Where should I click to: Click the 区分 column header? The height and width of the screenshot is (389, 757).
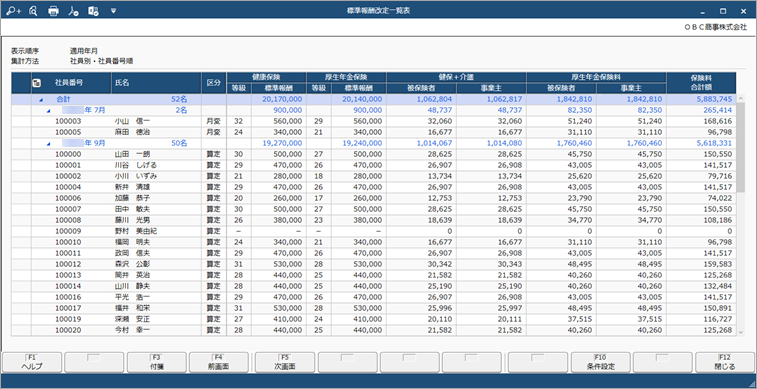coord(214,83)
